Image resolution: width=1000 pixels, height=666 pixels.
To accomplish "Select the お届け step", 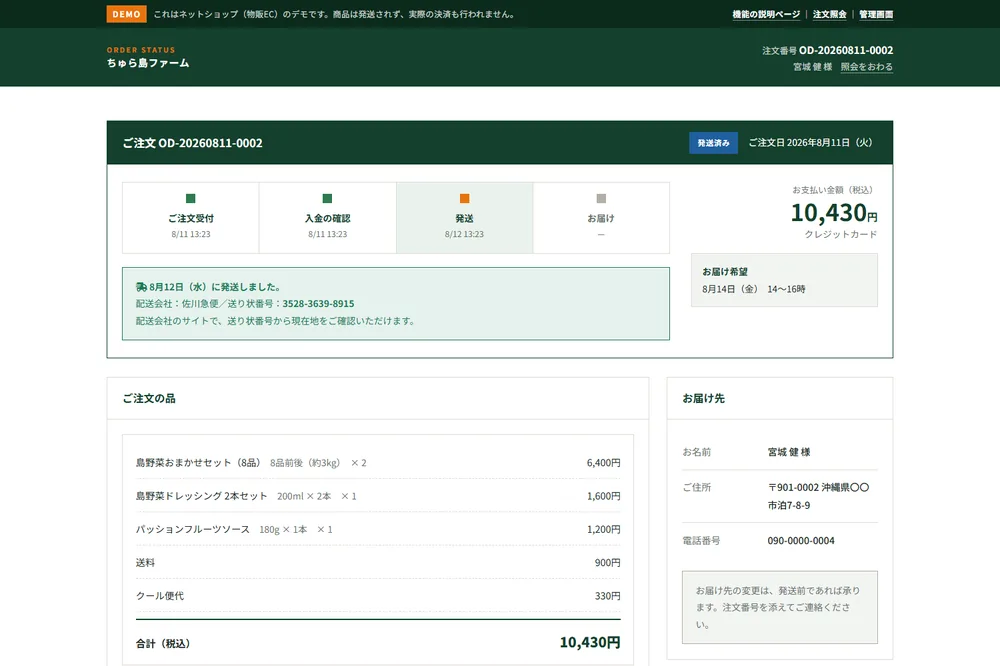I will (601, 218).
